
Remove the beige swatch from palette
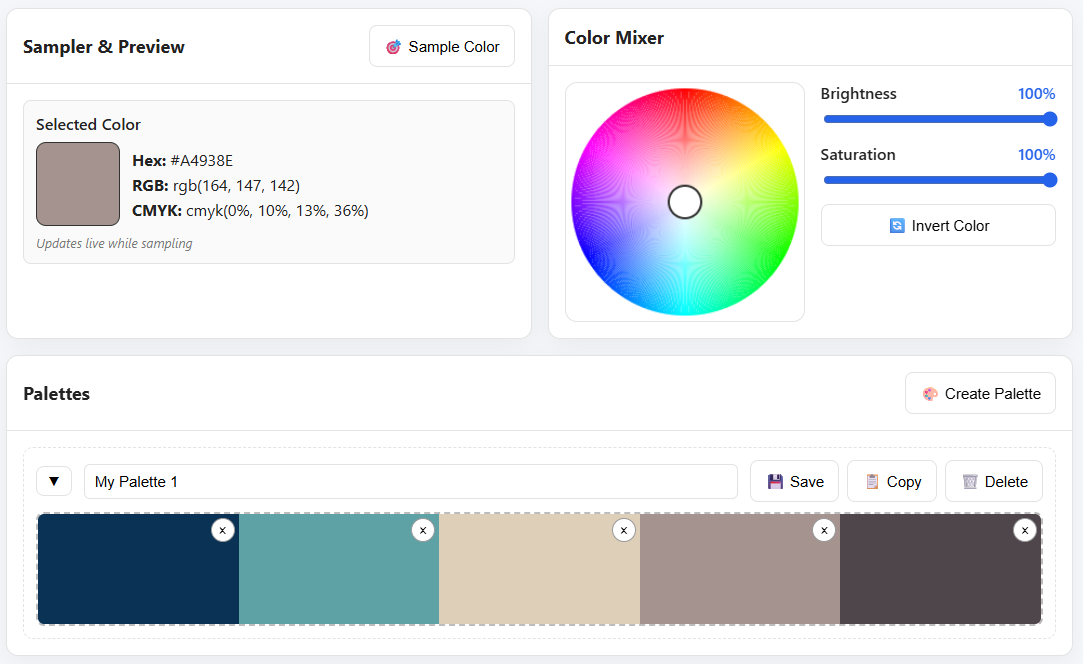[x=624, y=531]
